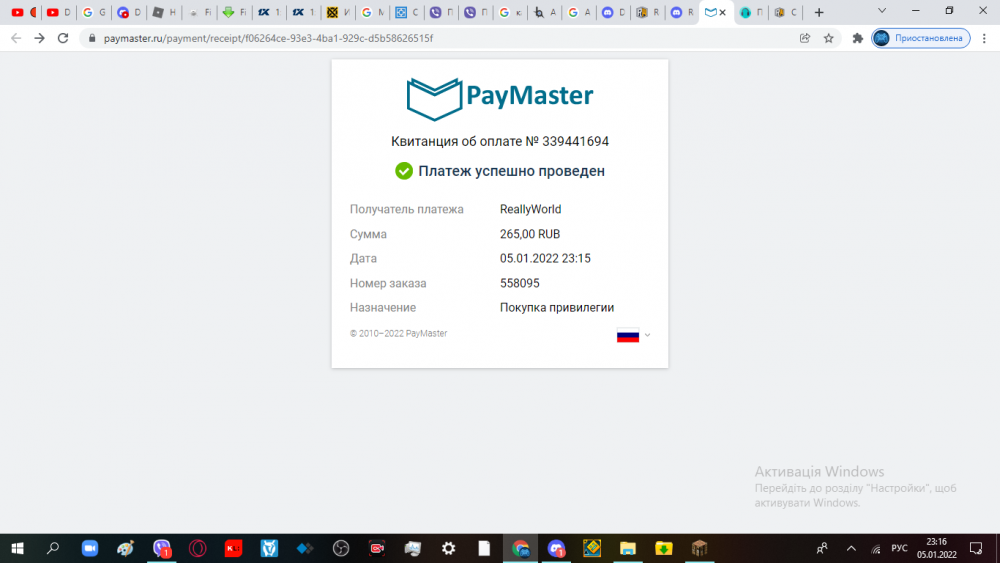Click the address bar URL field
1000x563 pixels.
point(446,38)
